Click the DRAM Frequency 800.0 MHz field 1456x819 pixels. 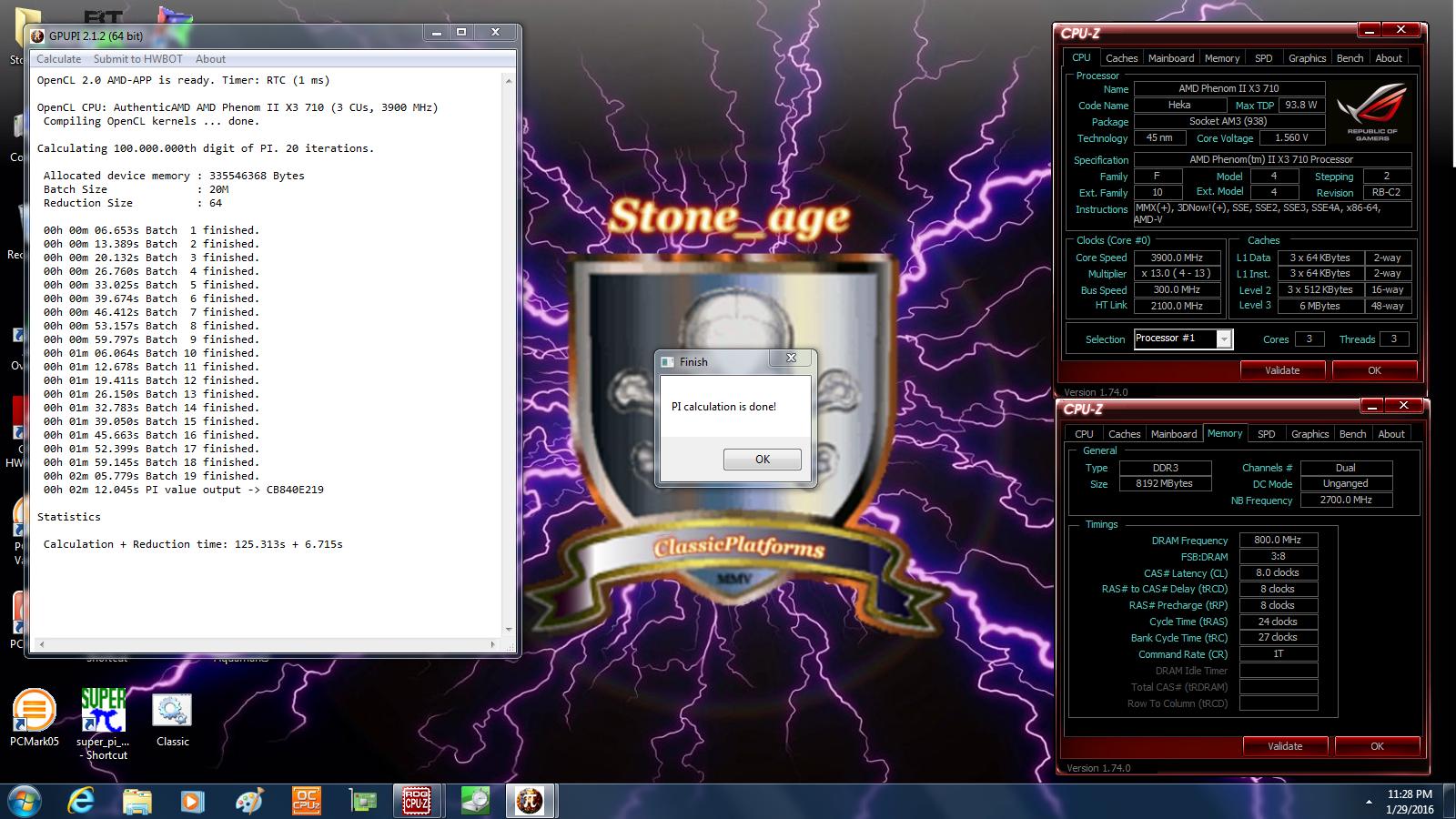click(x=1278, y=540)
